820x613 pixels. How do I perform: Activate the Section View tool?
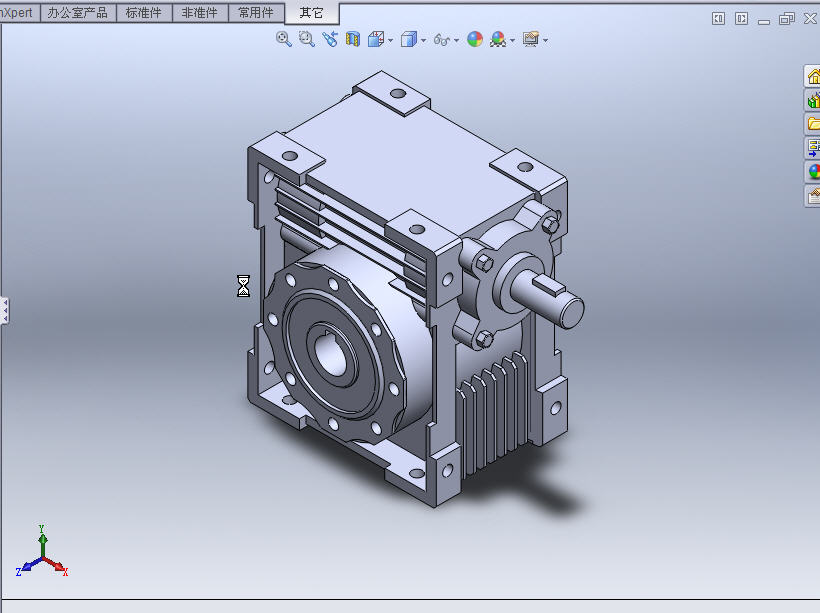tap(352, 39)
